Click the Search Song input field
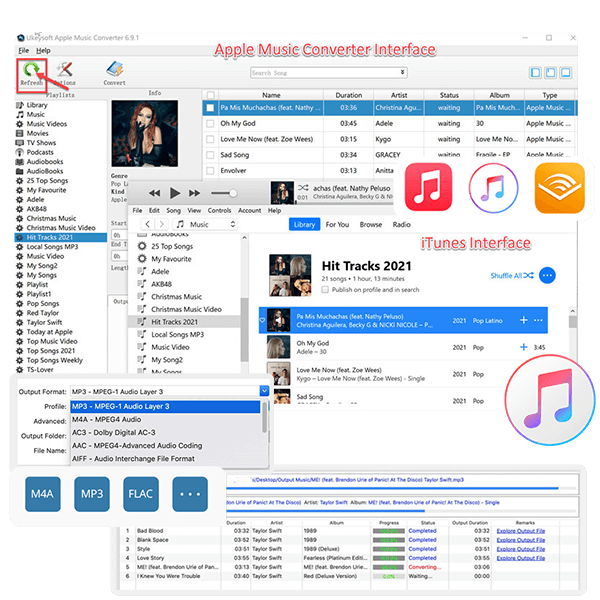This screenshot has height=600, width=600. (x=328, y=72)
